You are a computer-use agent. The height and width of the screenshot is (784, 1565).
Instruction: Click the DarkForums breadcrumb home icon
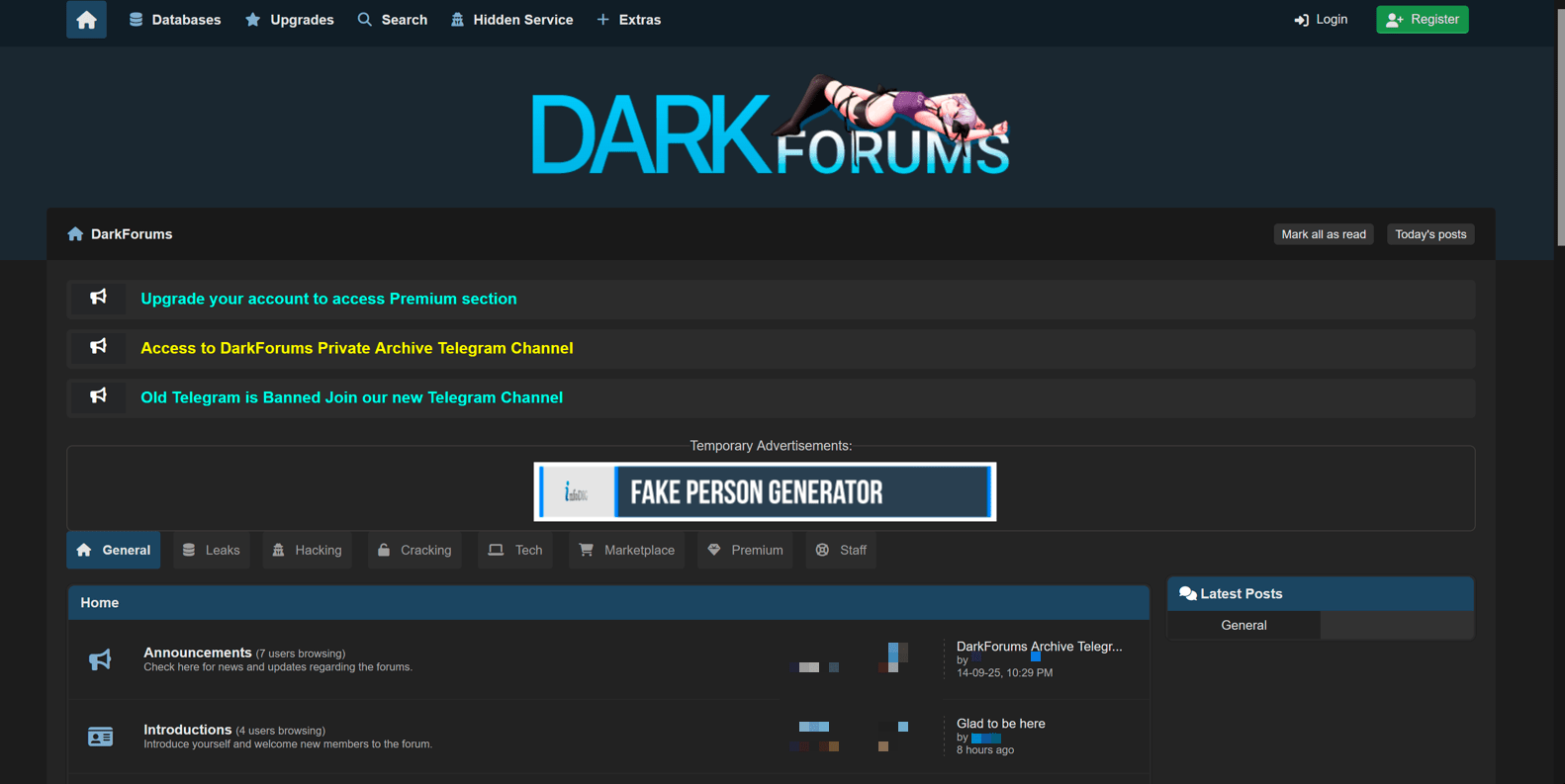[75, 234]
